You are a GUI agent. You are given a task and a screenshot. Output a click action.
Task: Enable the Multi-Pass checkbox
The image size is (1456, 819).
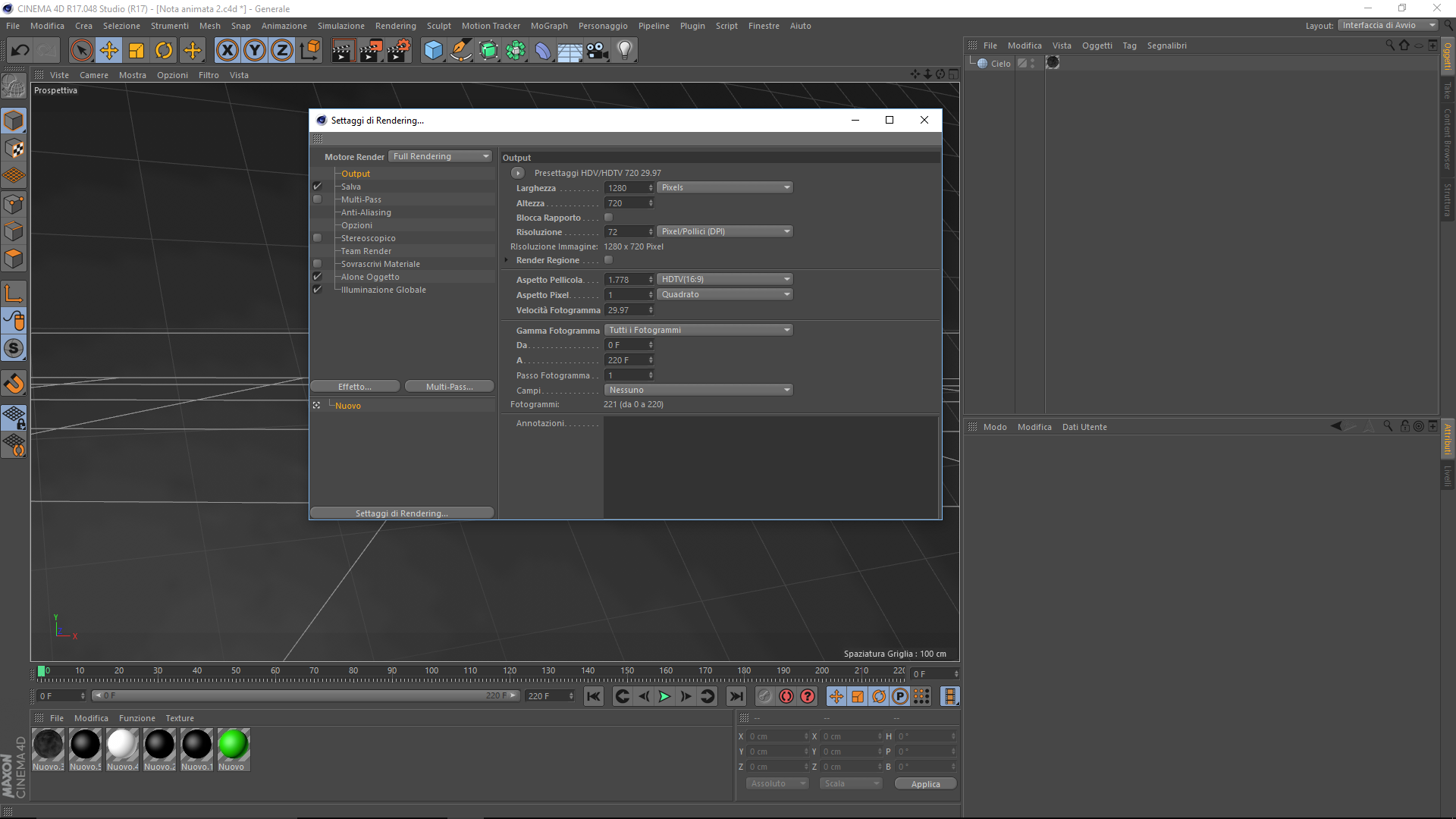point(318,199)
